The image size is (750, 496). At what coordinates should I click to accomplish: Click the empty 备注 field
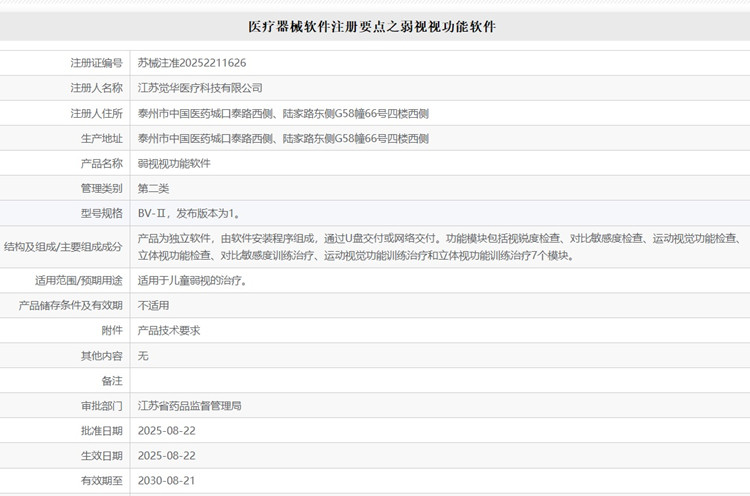(x=440, y=381)
